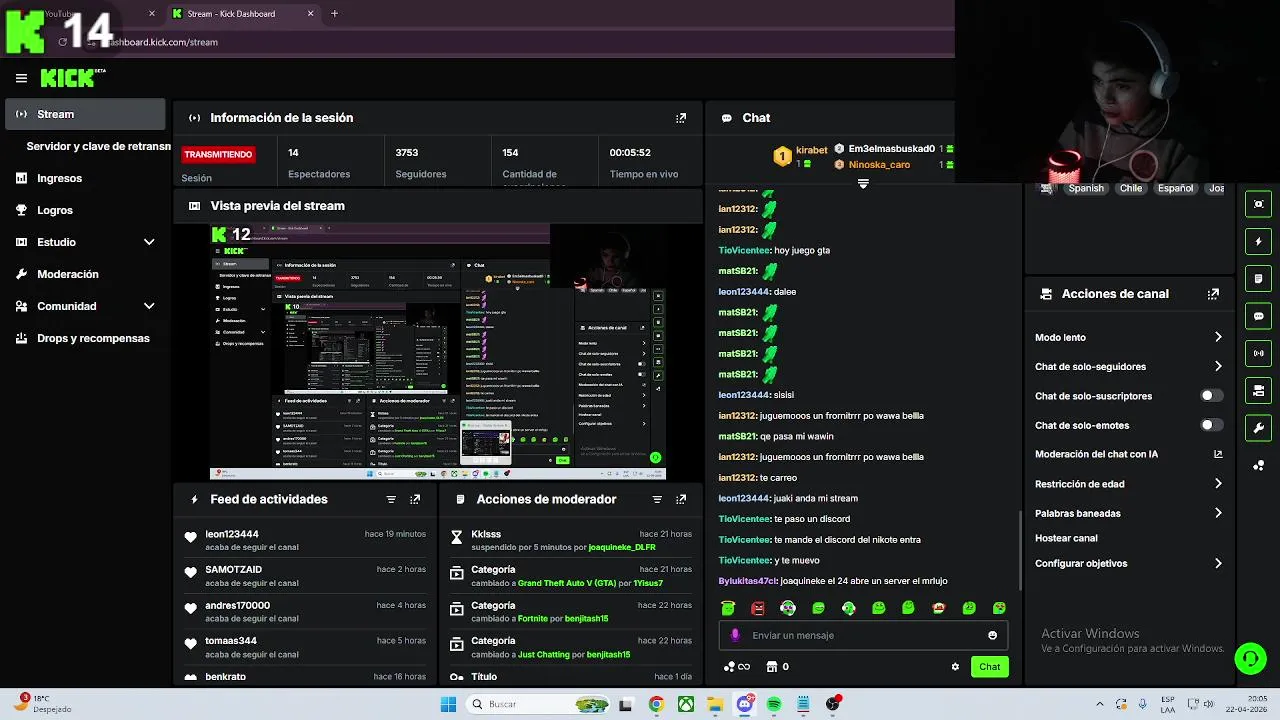Screen dimensions: 1280x720
Task: Open the green headset support button
Action: (1250, 658)
